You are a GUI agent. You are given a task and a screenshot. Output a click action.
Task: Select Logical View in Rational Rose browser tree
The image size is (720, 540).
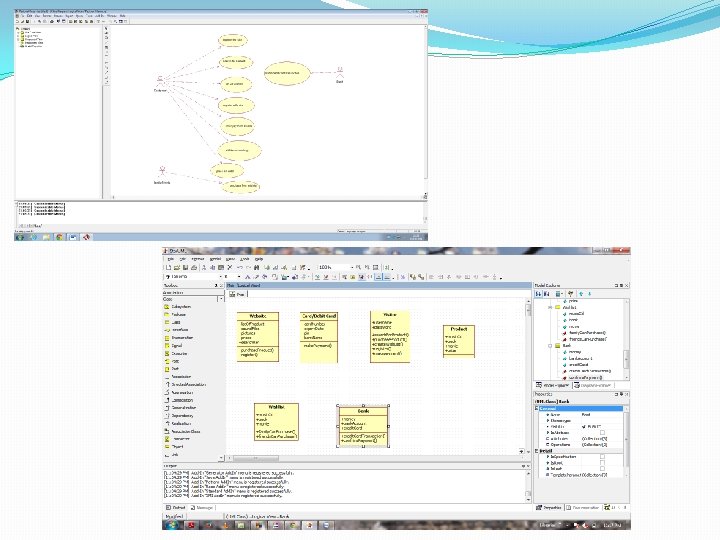(30, 36)
